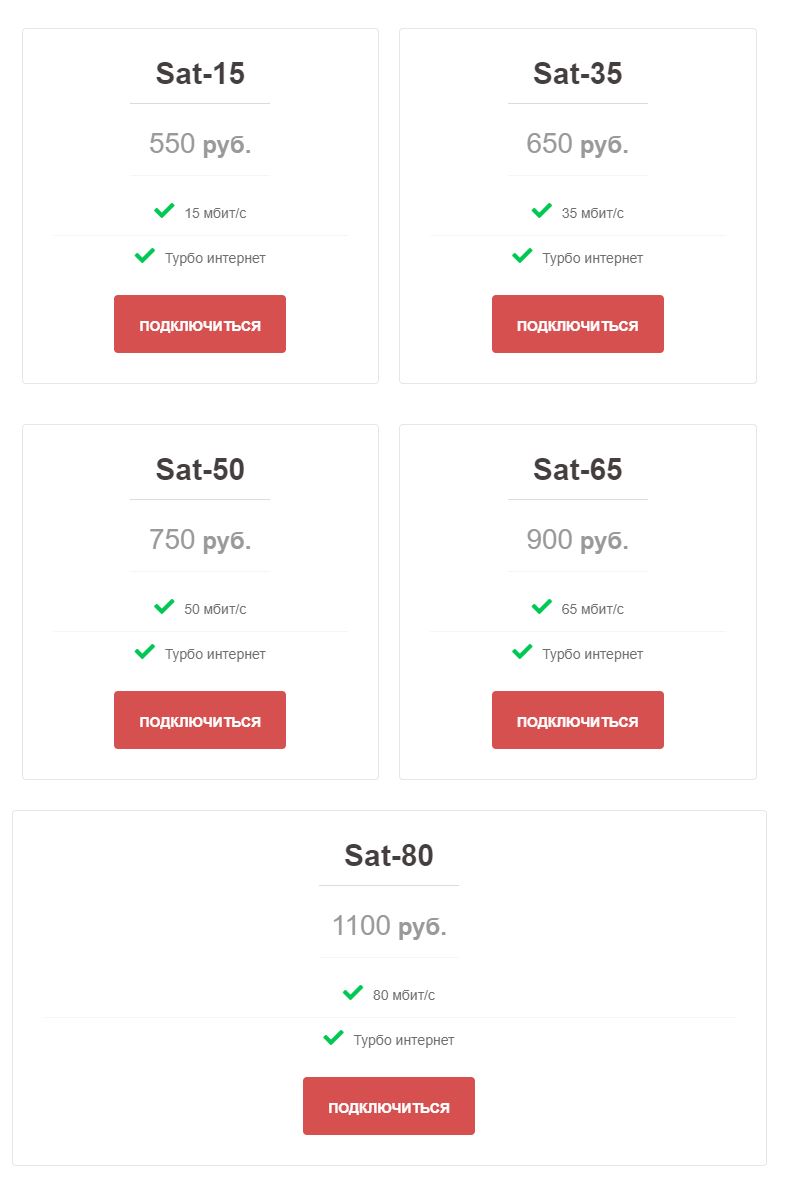Click green checkmark beside 65 мбит/с
Viewport: 794px width, 1192px height.
(542, 607)
